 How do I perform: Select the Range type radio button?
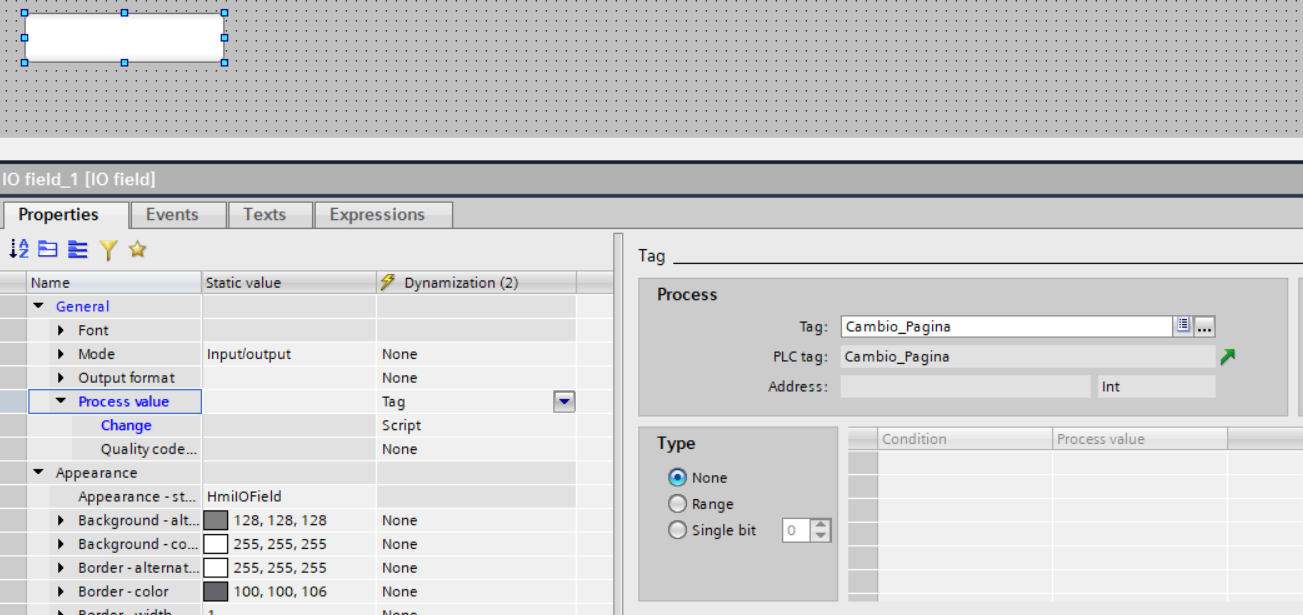pos(678,504)
